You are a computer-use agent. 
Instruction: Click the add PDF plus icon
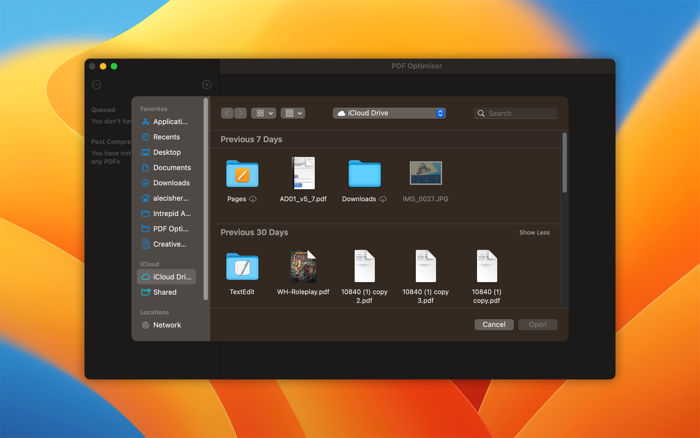(x=207, y=84)
